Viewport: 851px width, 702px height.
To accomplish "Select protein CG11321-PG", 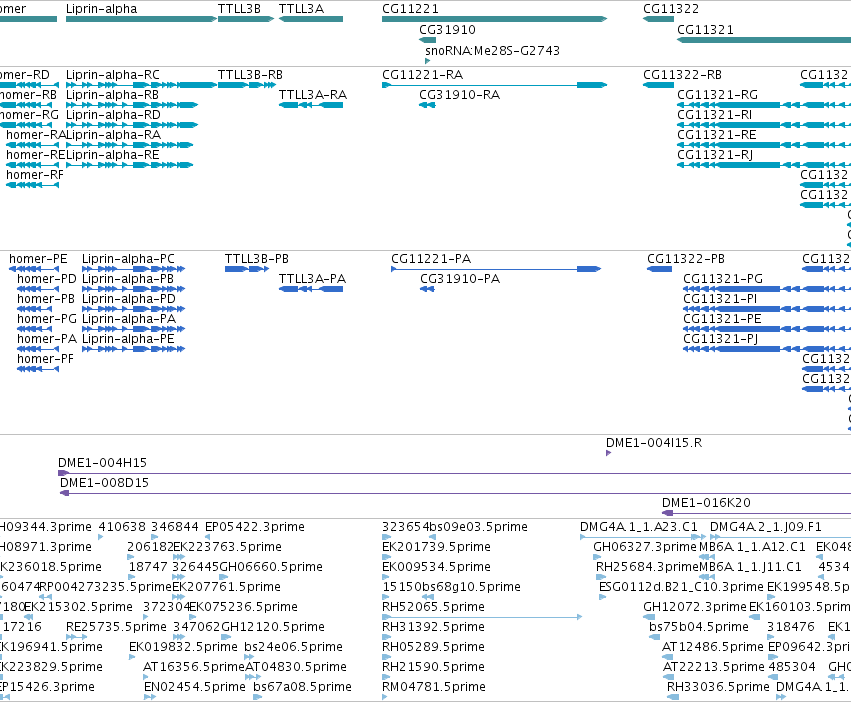I will point(767,289).
